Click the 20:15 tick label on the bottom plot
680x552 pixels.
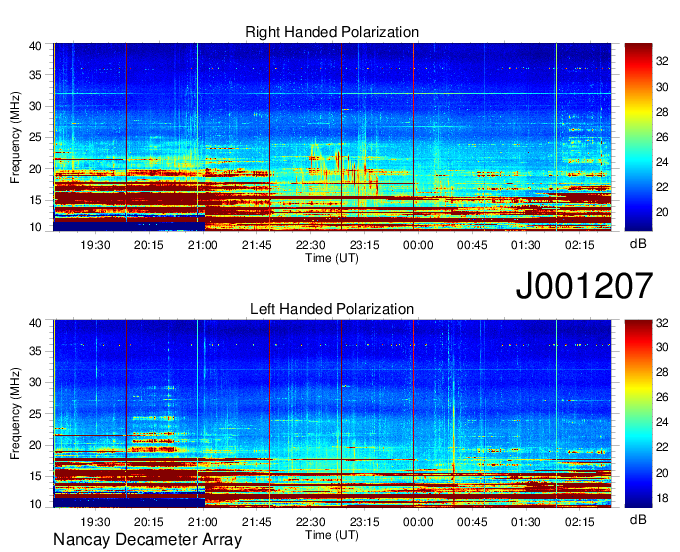click(149, 522)
